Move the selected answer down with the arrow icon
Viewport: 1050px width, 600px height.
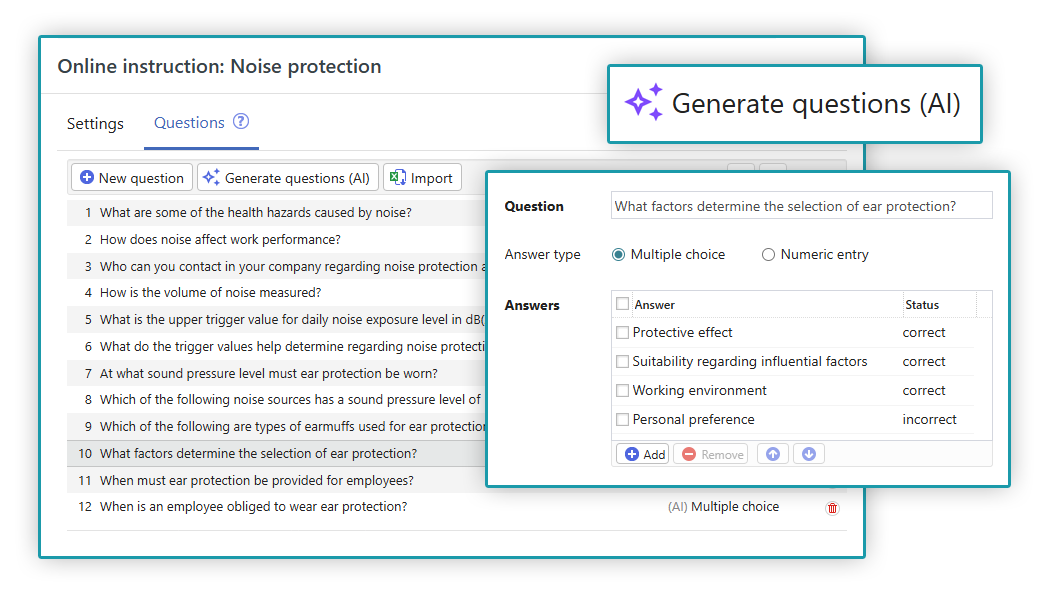pyautogui.click(x=809, y=453)
